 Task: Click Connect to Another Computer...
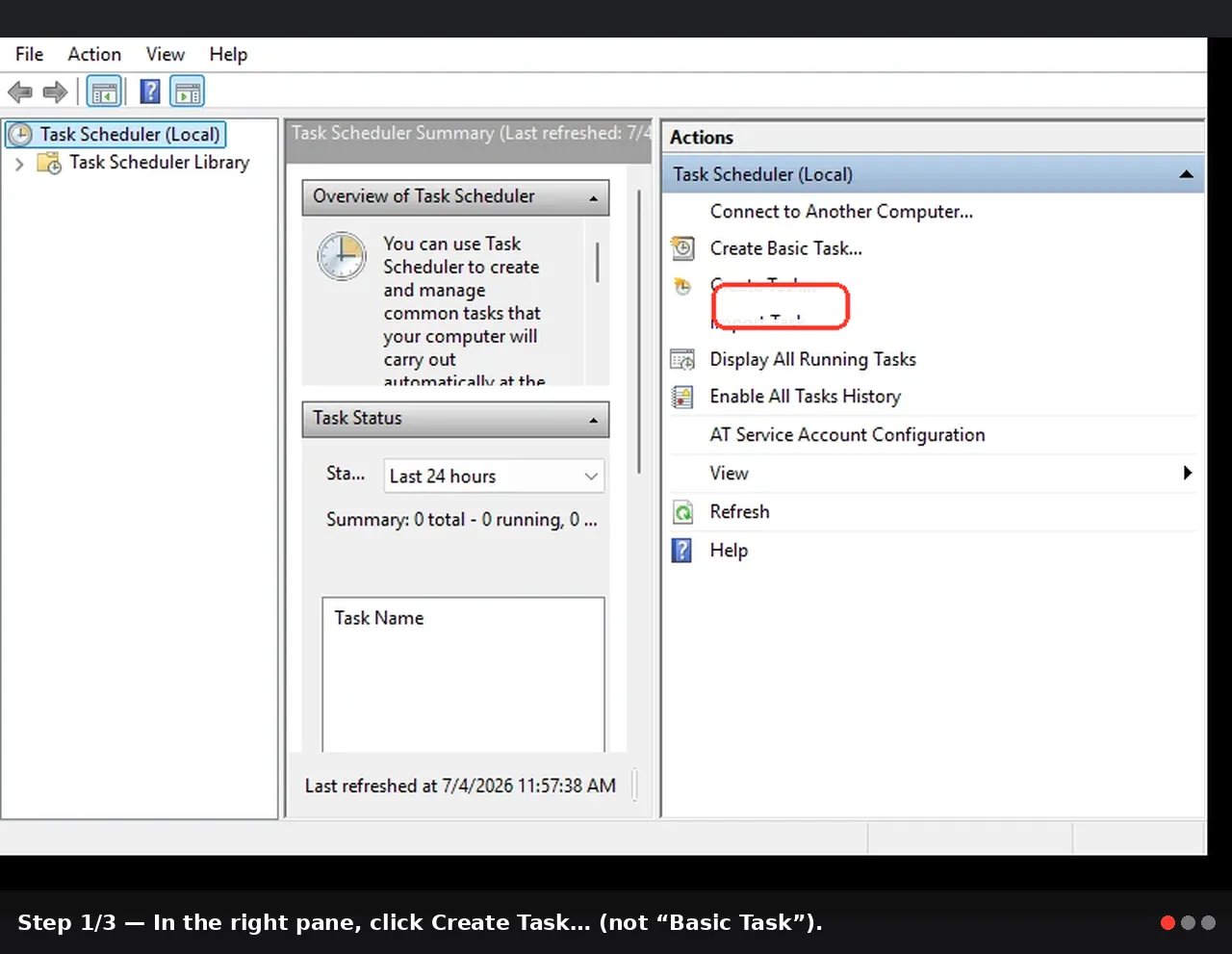click(841, 212)
